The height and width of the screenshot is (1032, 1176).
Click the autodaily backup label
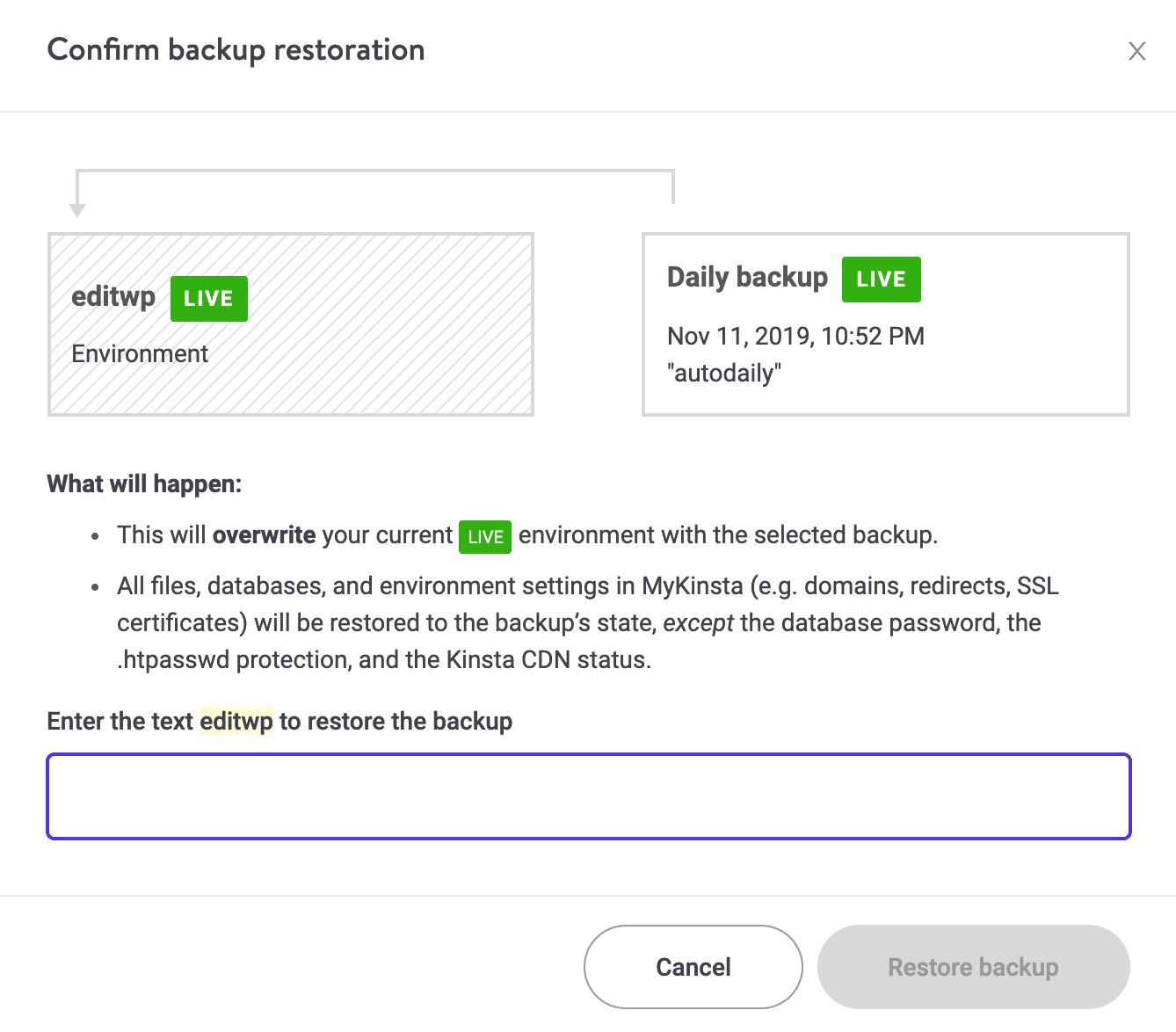coord(724,373)
